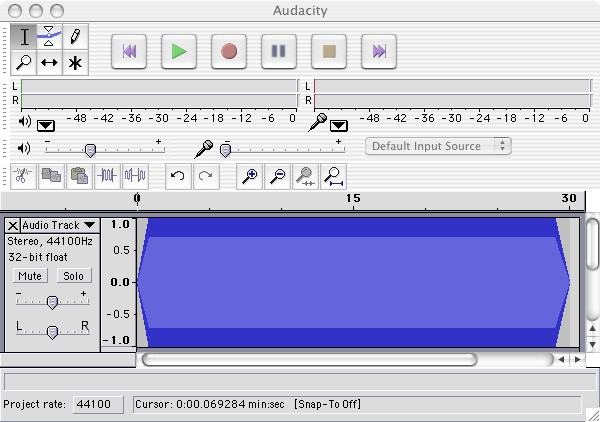Viewport: 600px width, 422px height.
Task: Trim audio outside selection
Action: pos(107,176)
